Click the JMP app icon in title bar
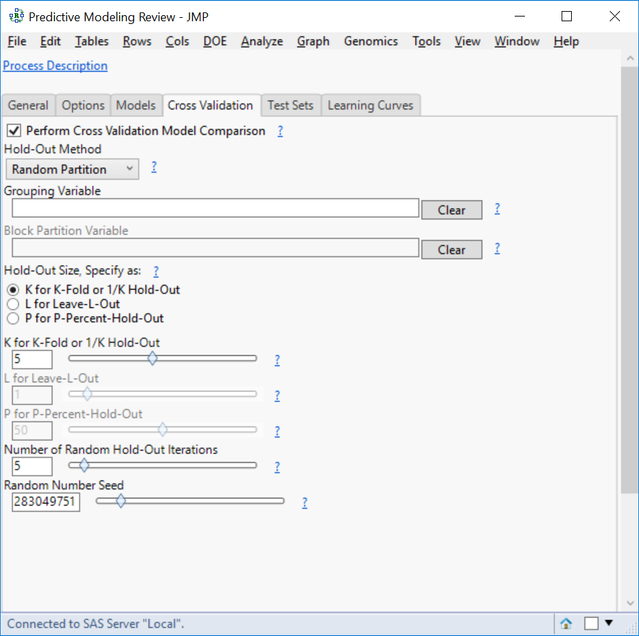 pyautogui.click(x=16, y=16)
